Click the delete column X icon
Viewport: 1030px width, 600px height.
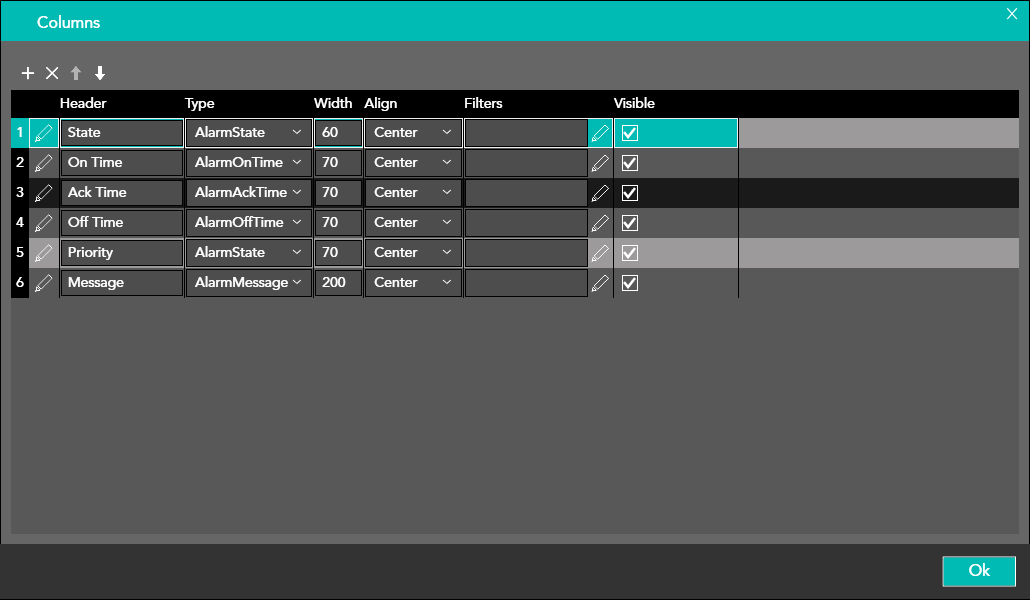pos(52,73)
